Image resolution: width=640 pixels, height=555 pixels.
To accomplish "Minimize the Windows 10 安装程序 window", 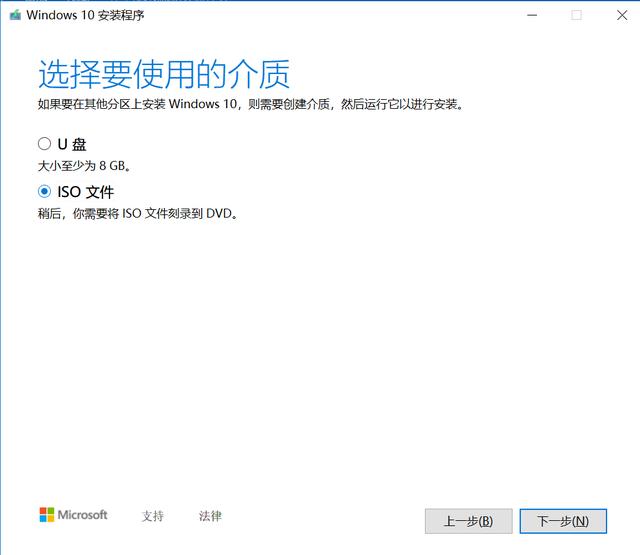I will (532, 16).
